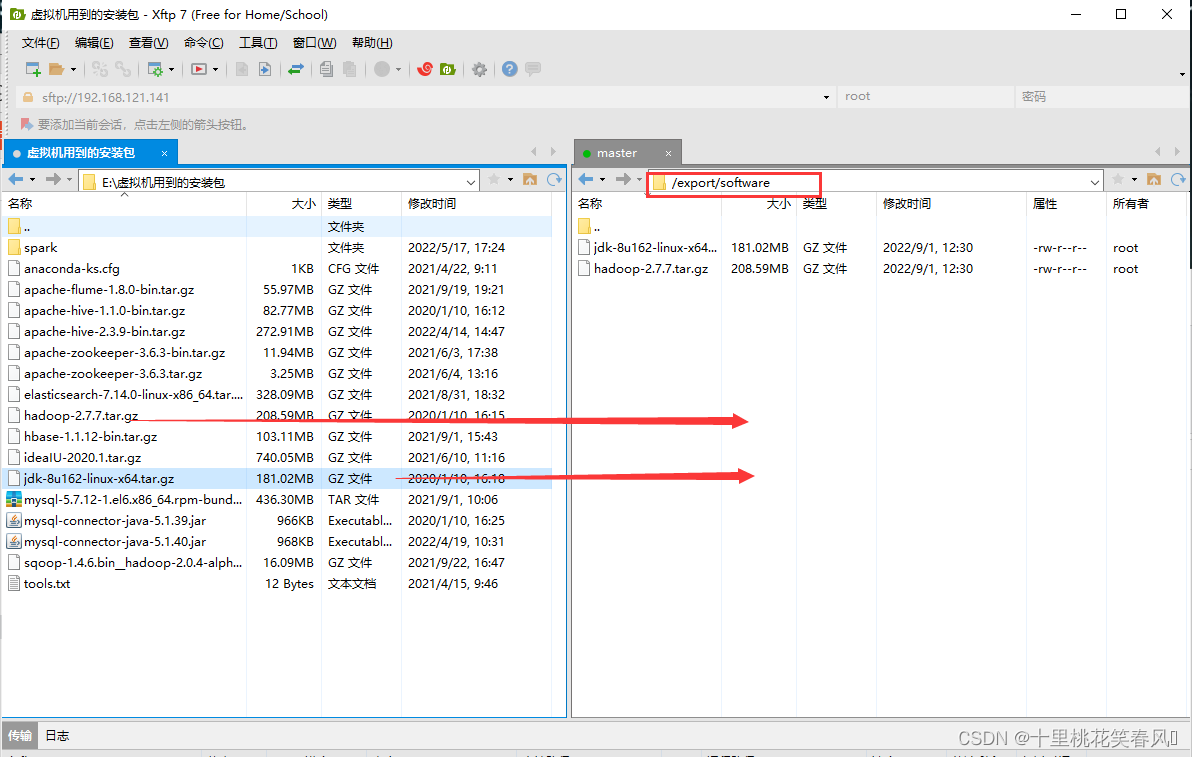Click the Copy toolbar icon
Image resolution: width=1192 pixels, height=757 pixels.
click(x=326, y=69)
